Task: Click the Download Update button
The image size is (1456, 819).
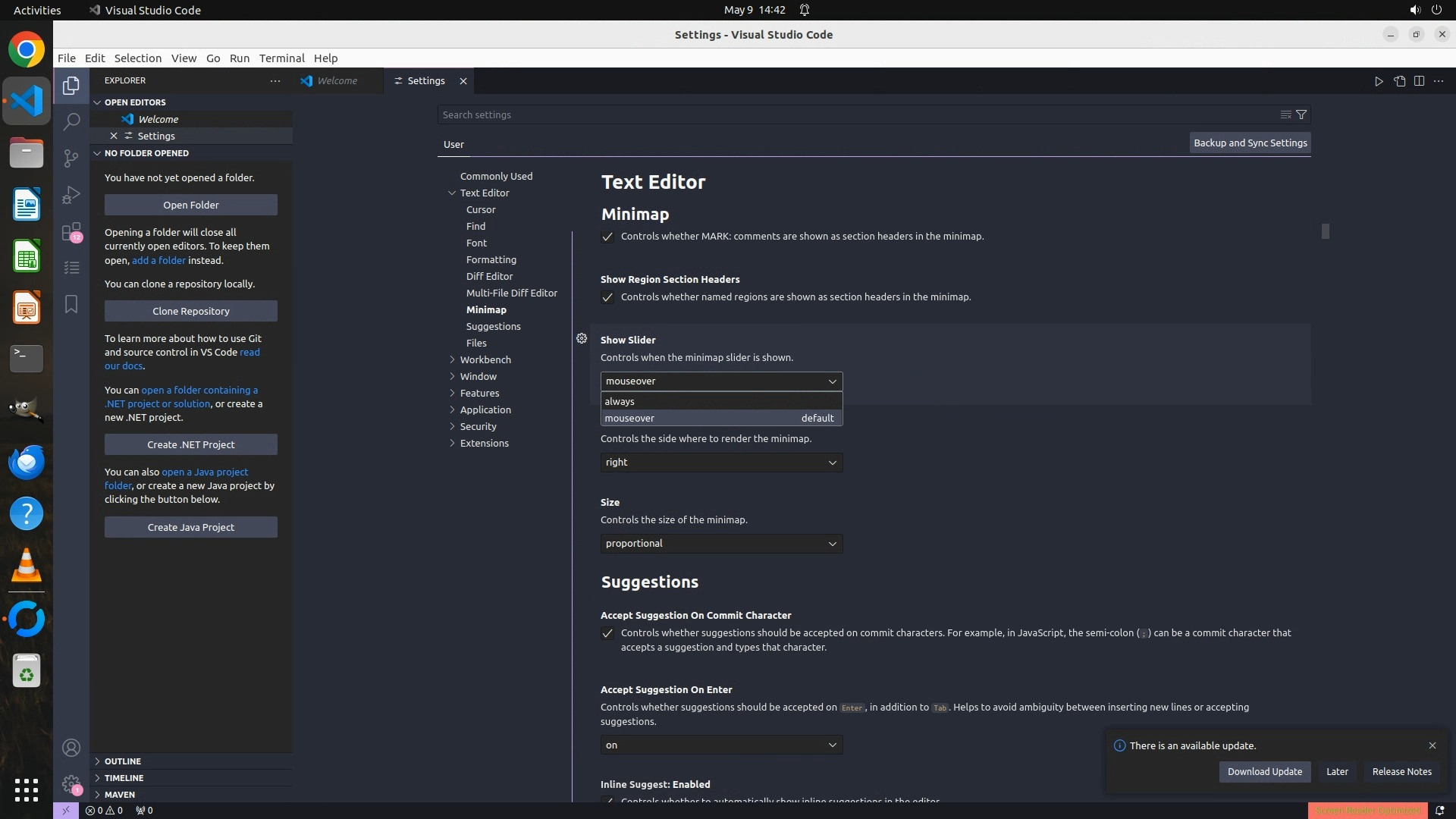Action: click(1264, 772)
